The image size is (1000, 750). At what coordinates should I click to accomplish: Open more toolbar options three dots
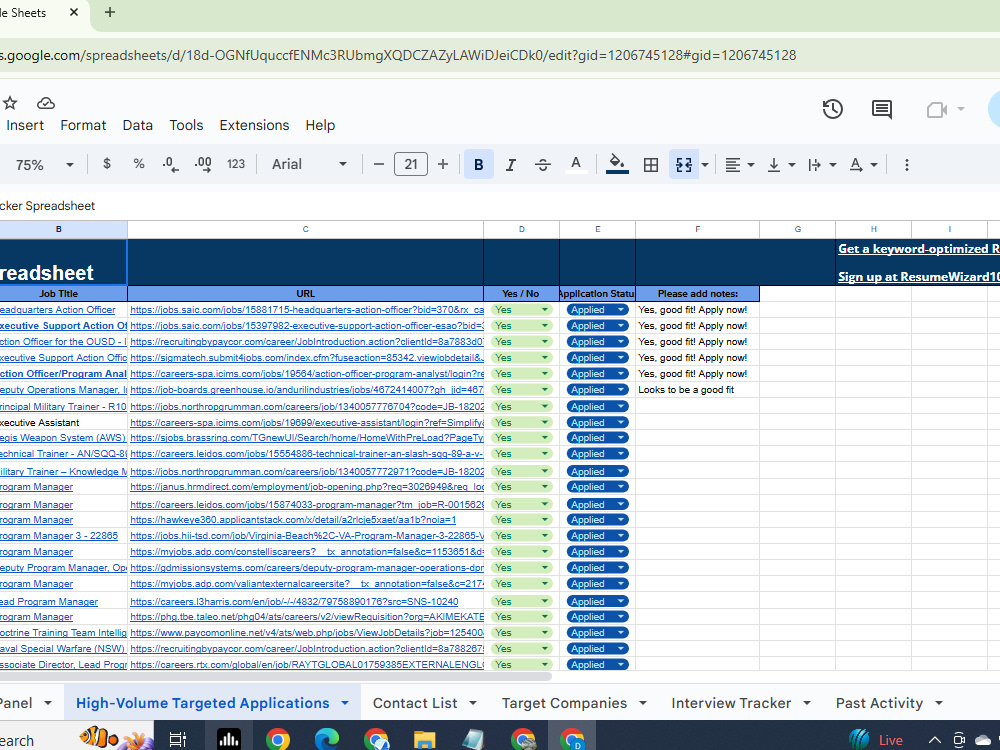906,165
